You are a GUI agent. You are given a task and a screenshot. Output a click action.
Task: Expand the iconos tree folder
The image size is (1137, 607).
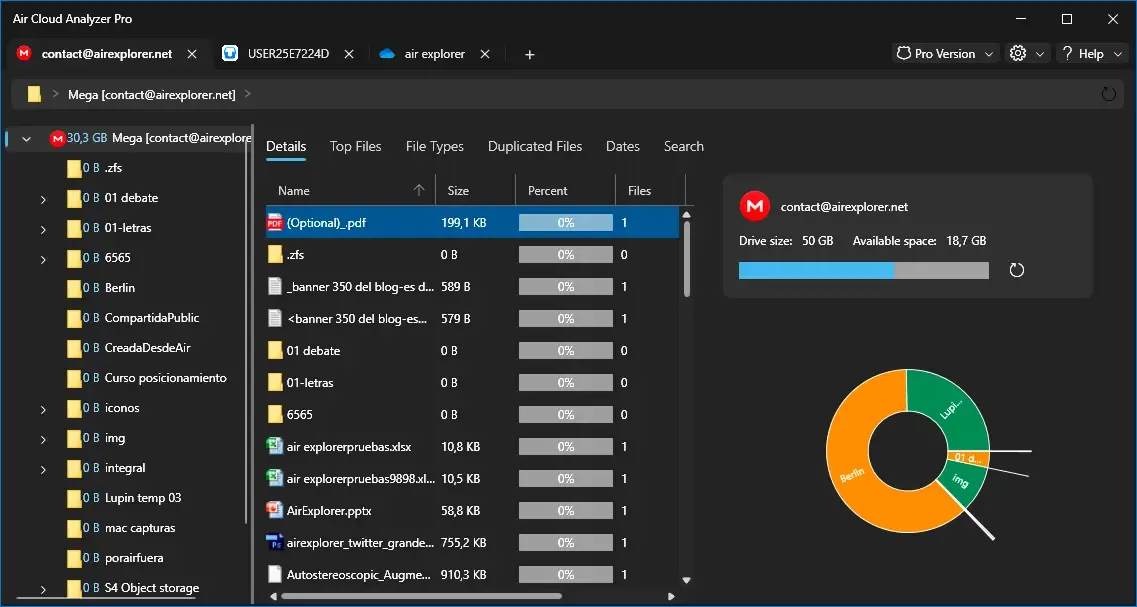click(x=44, y=409)
